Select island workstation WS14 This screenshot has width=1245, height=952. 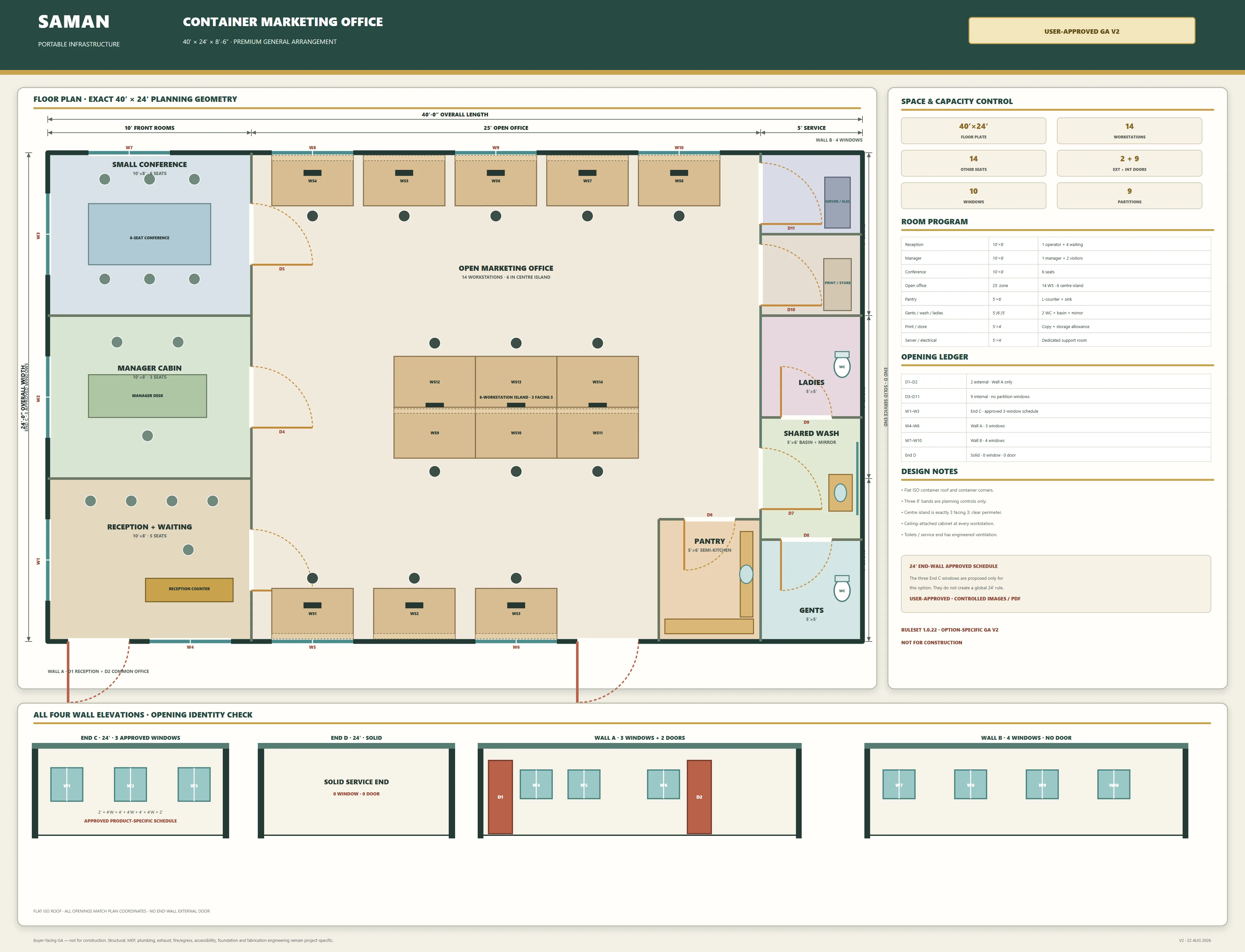(598, 382)
